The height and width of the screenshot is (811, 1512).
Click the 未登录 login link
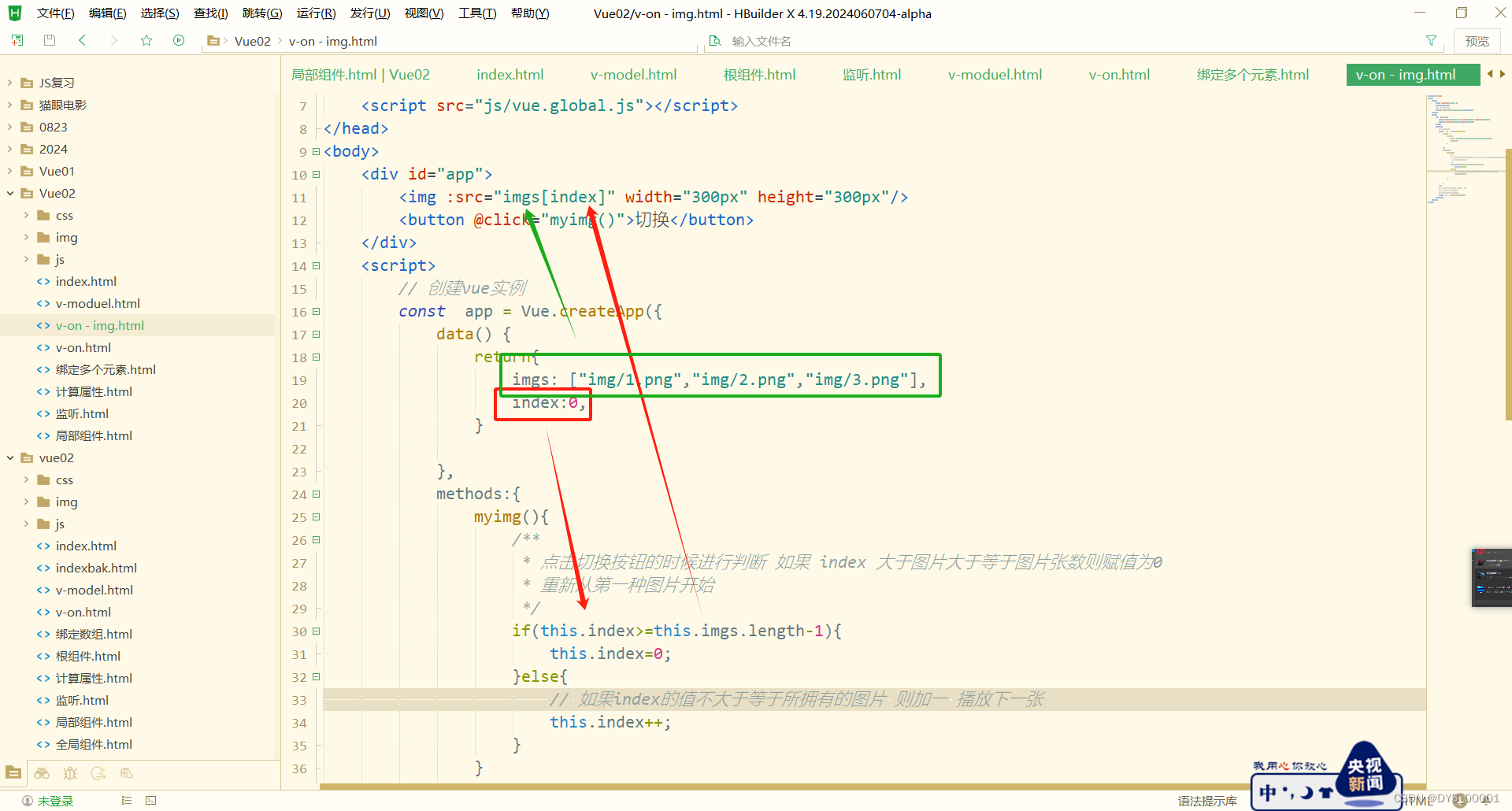coord(55,801)
